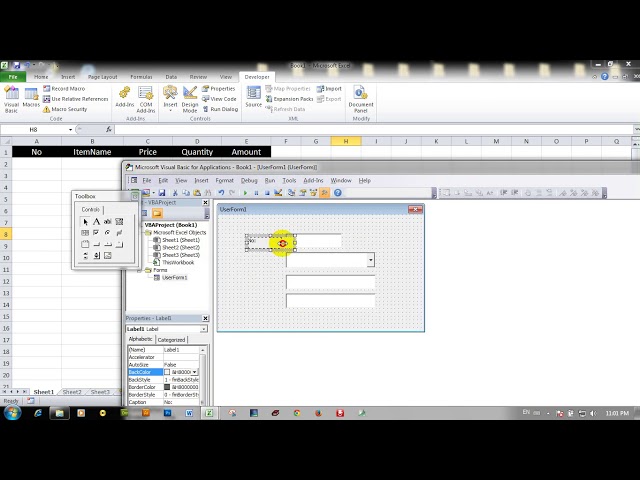Screen dimensions: 640x480
Task: Open the Windows Start button
Action: click(x=12, y=413)
